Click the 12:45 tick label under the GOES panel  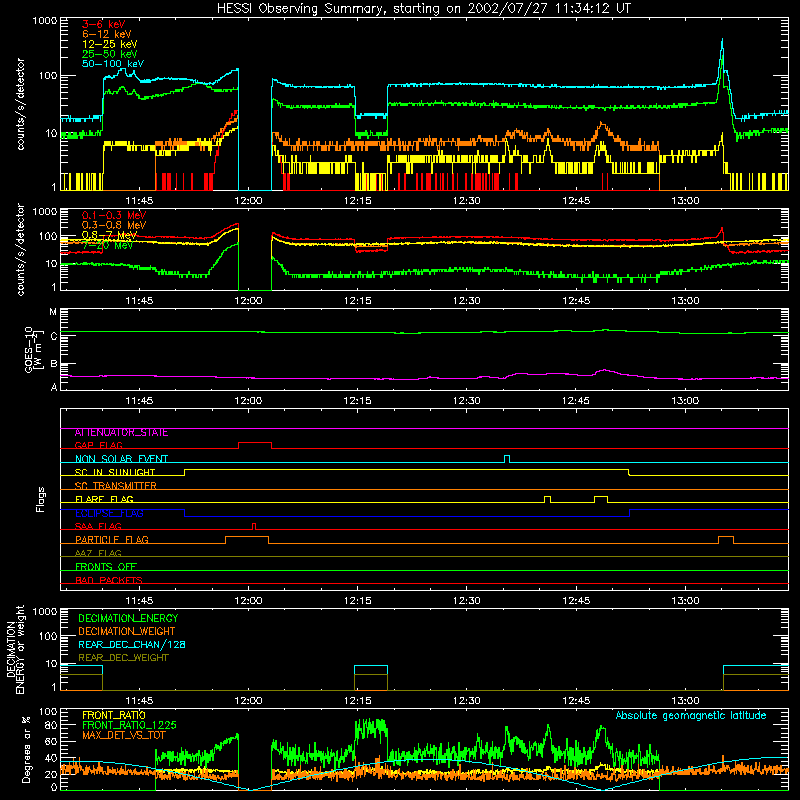click(576, 401)
